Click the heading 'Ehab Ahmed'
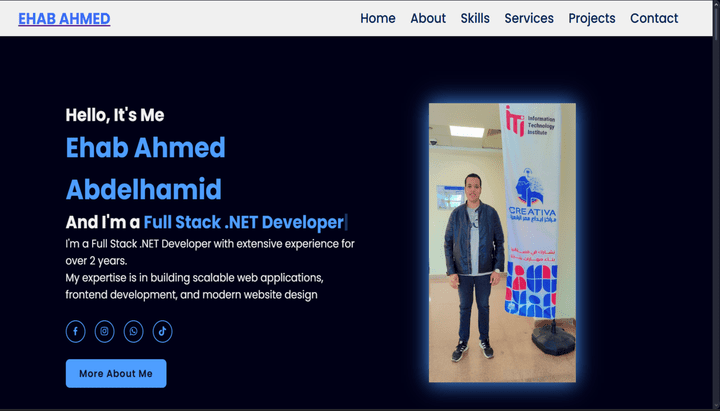The width and height of the screenshot is (720, 411). click(145, 147)
